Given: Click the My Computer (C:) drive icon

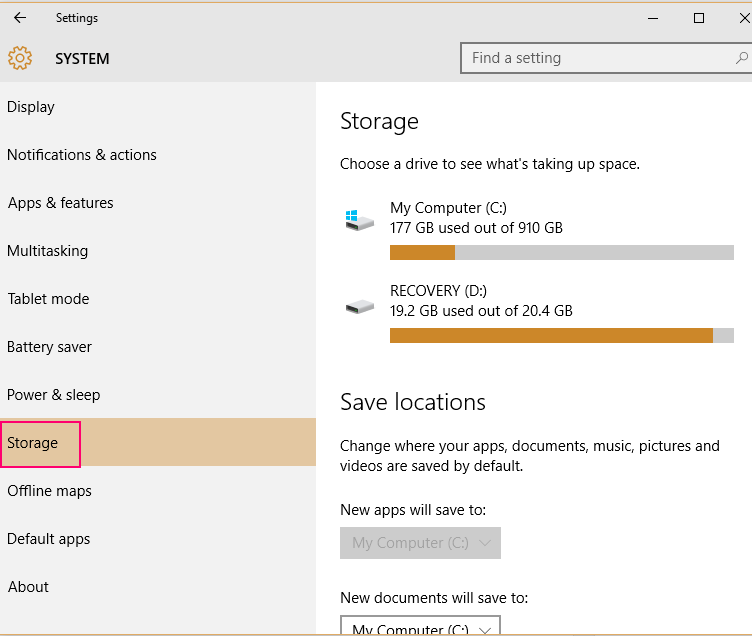Looking at the screenshot, I should pyautogui.click(x=359, y=220).
